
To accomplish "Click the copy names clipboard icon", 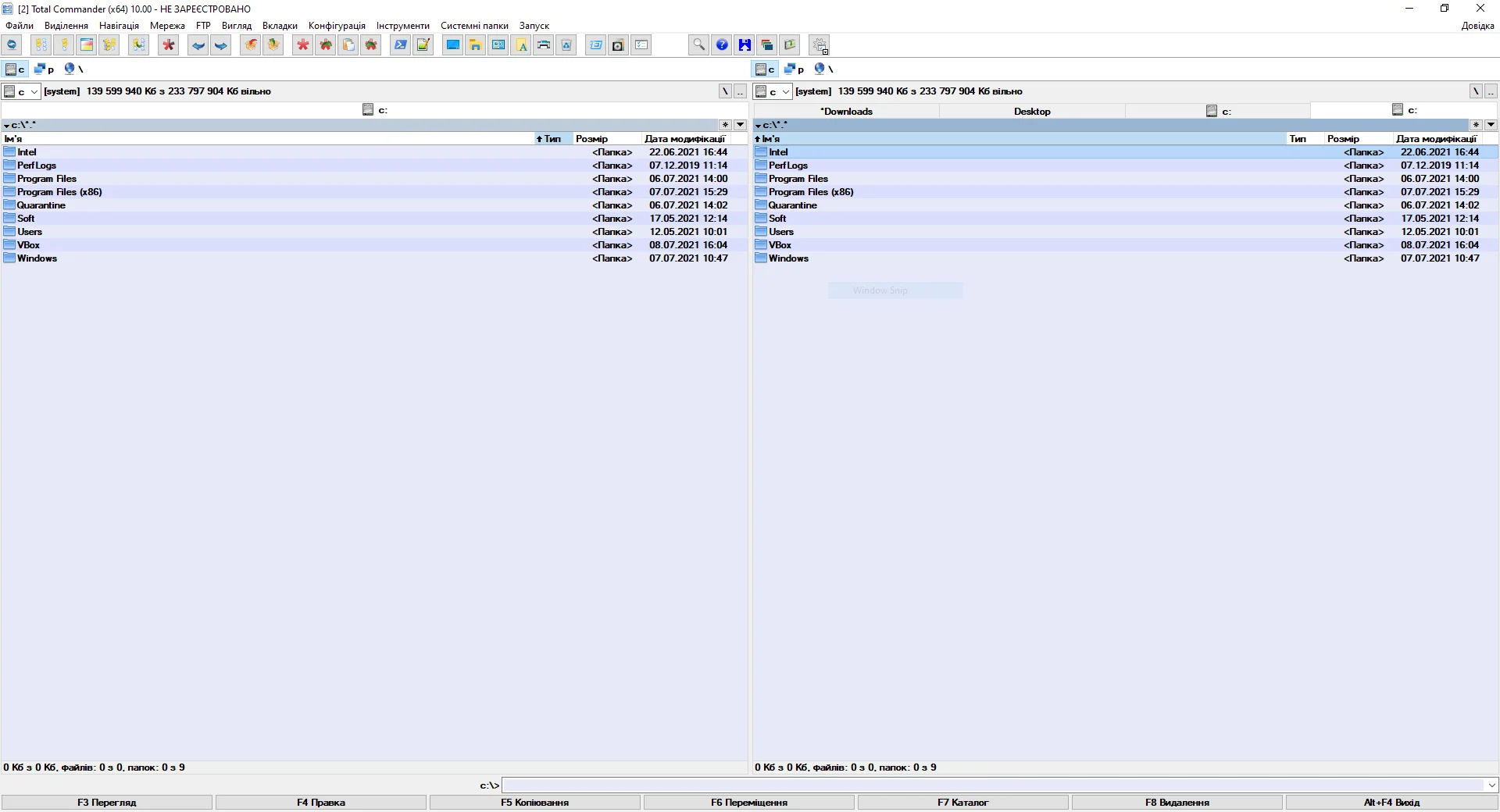I will click(348, 45).
